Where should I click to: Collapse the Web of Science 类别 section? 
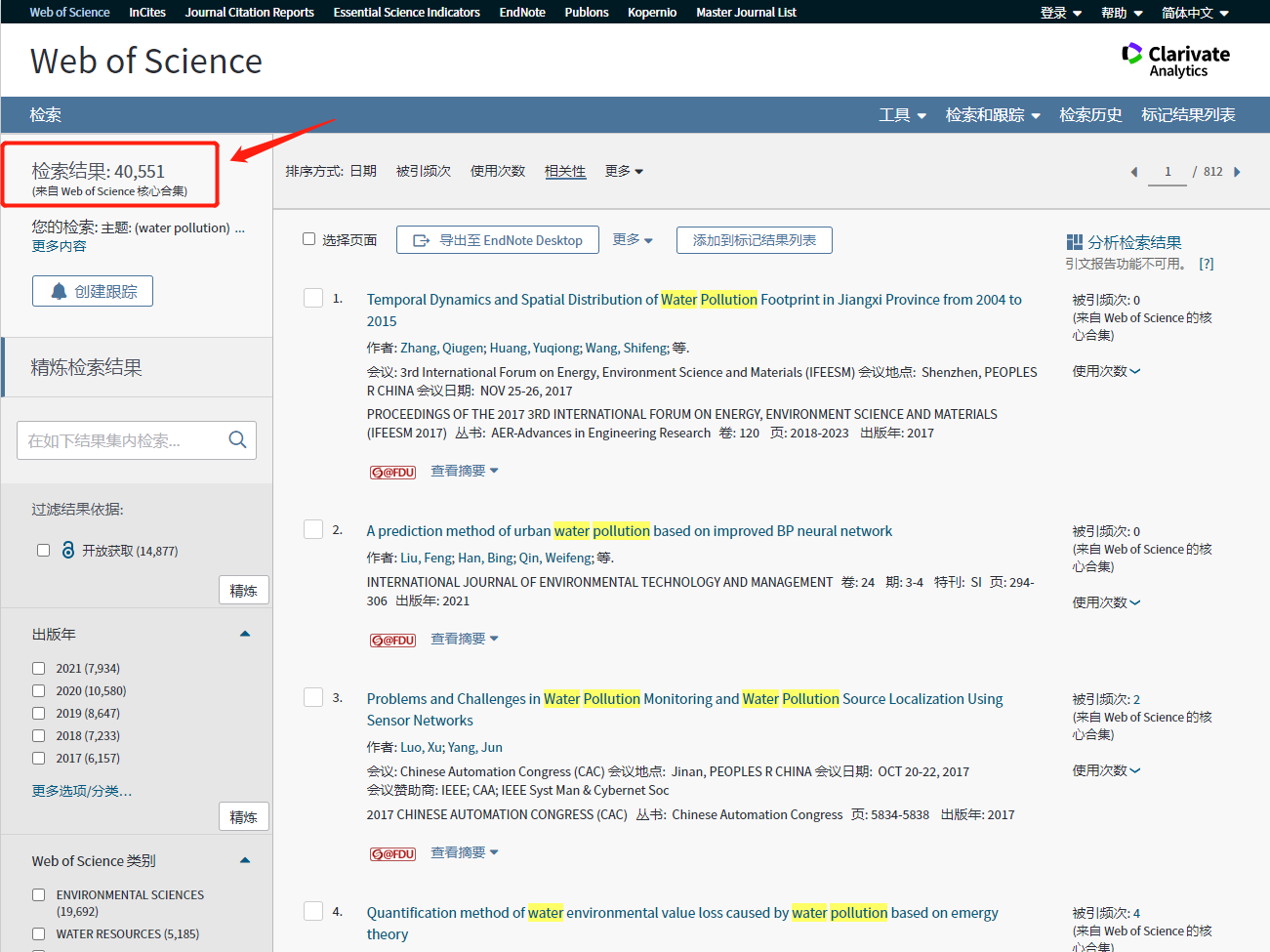click(245, 860)
